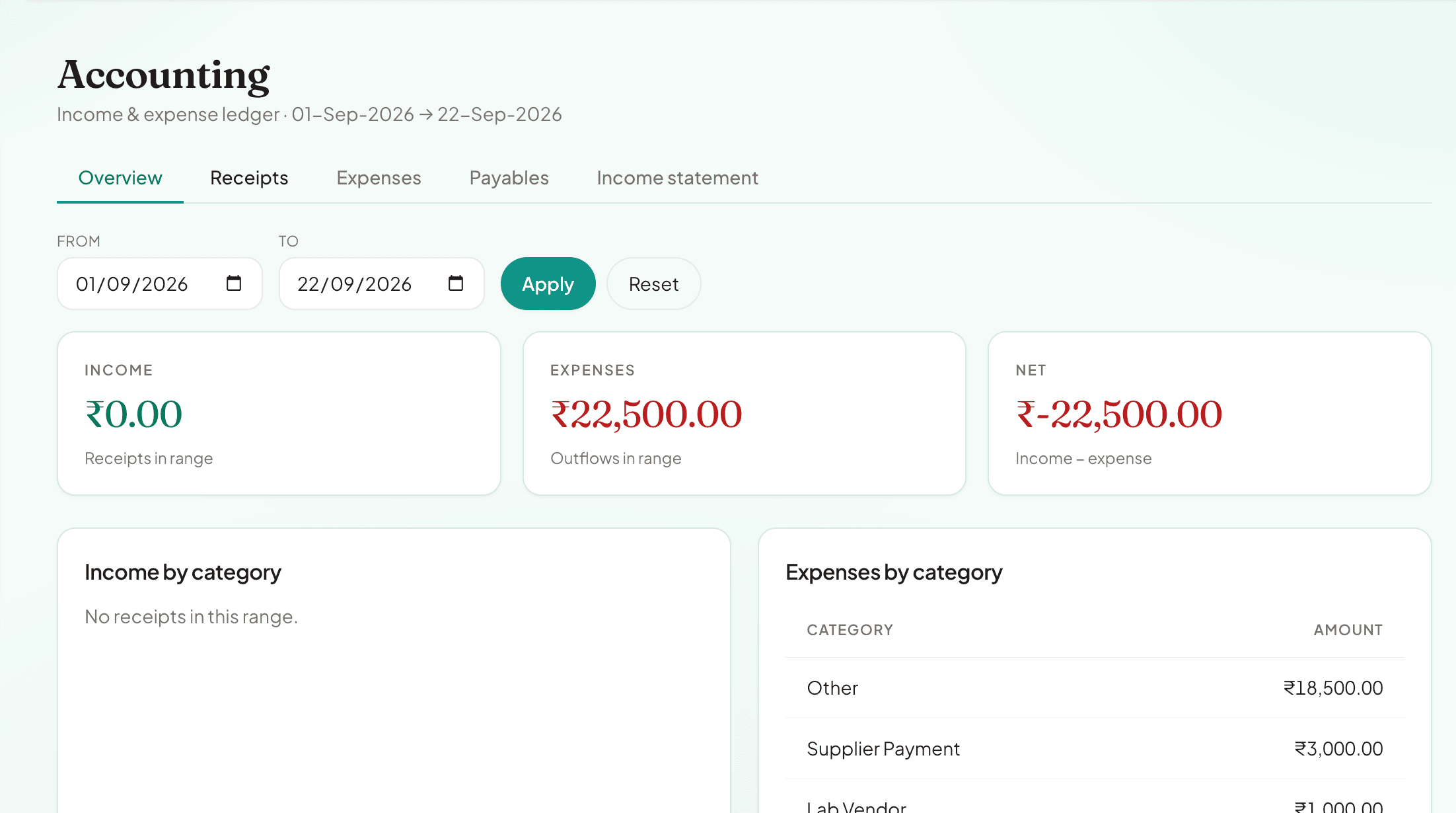Open the Receipts tab
Screen dimensions: 1456x813
pyautogui.click(x=249, y=178)
